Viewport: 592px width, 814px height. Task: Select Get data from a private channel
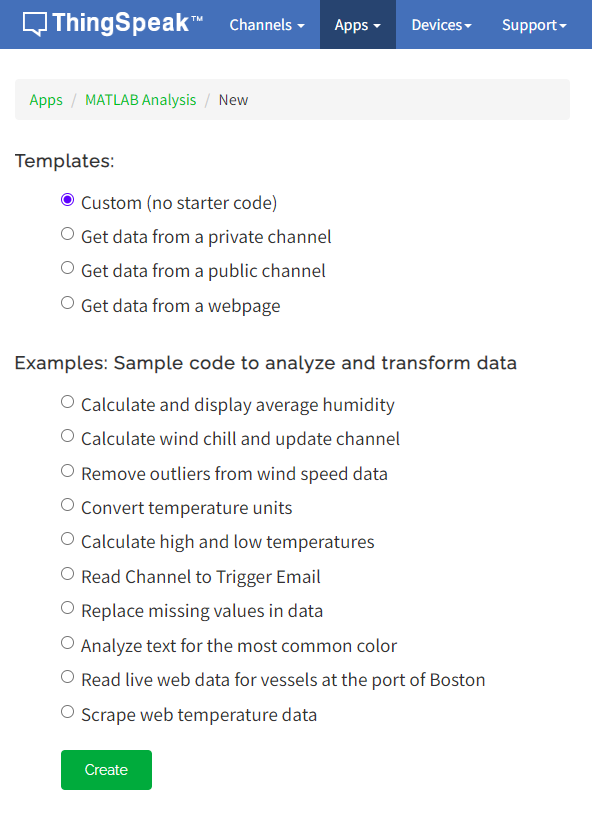click(x=68, y=234)
